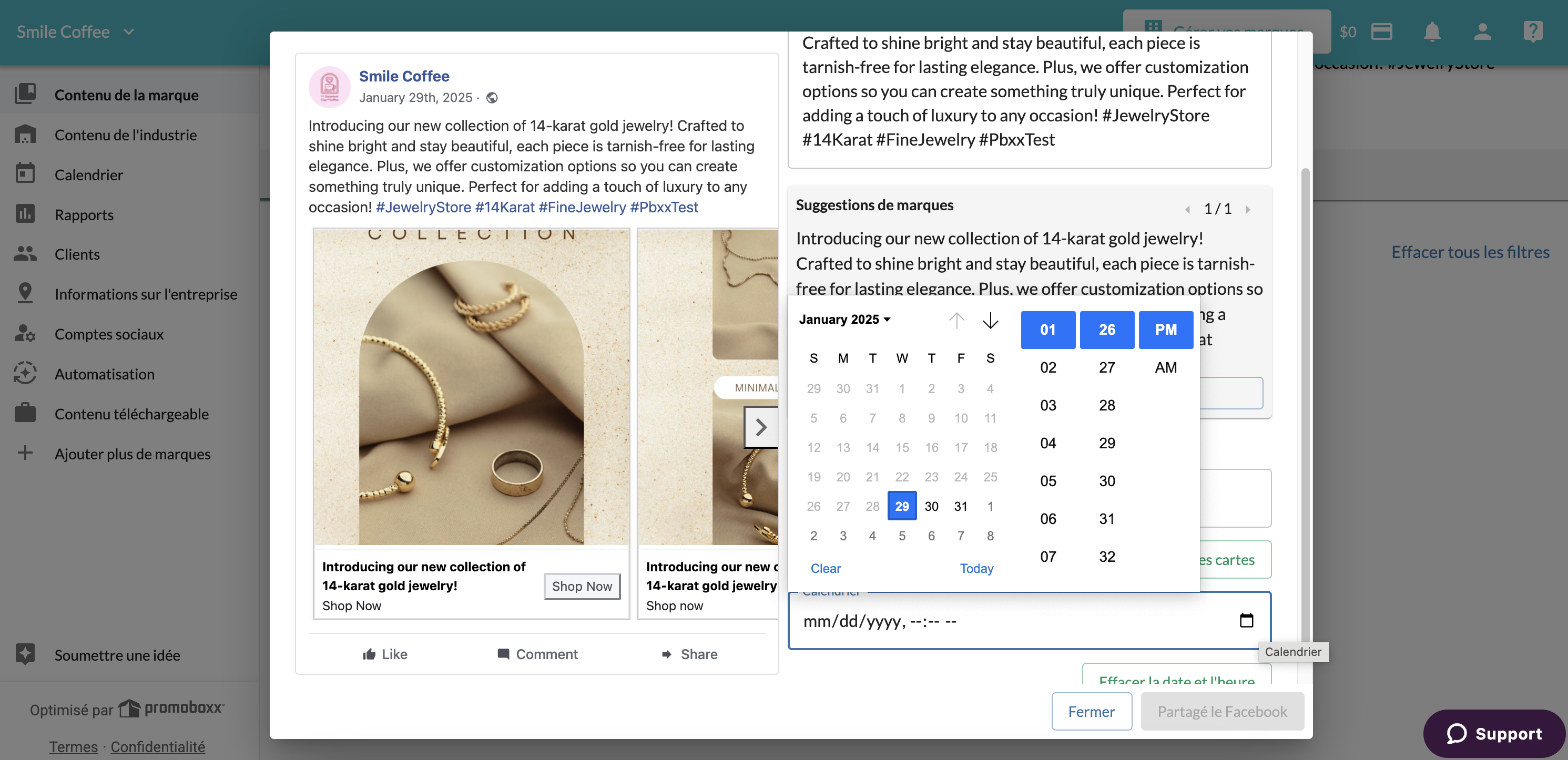1568x760 pixels.
Task: Go to next brand suggestion arrow
Action: click(1248, 209)
